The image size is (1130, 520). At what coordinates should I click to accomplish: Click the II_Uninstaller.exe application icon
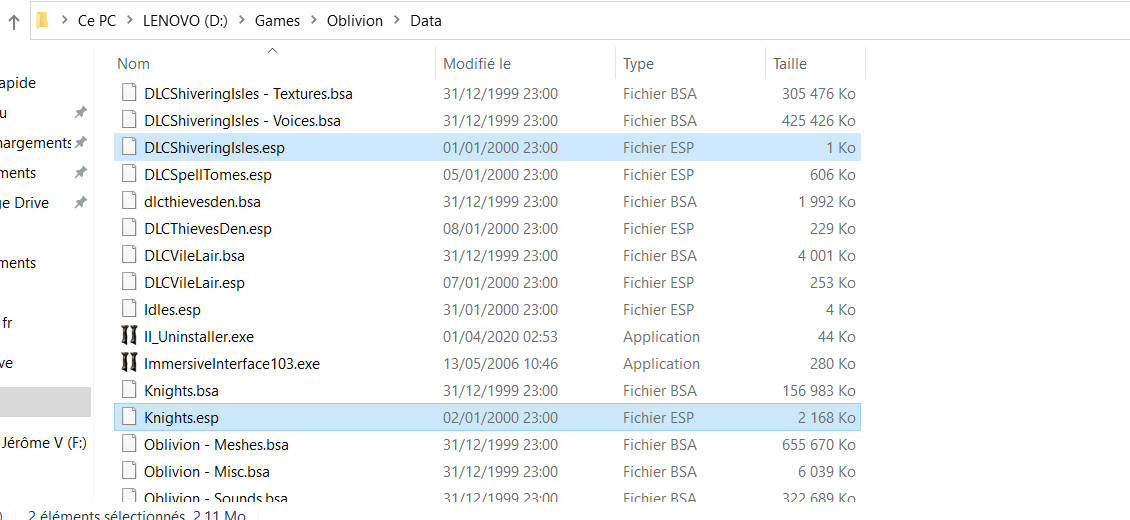(x=129, y=336)
